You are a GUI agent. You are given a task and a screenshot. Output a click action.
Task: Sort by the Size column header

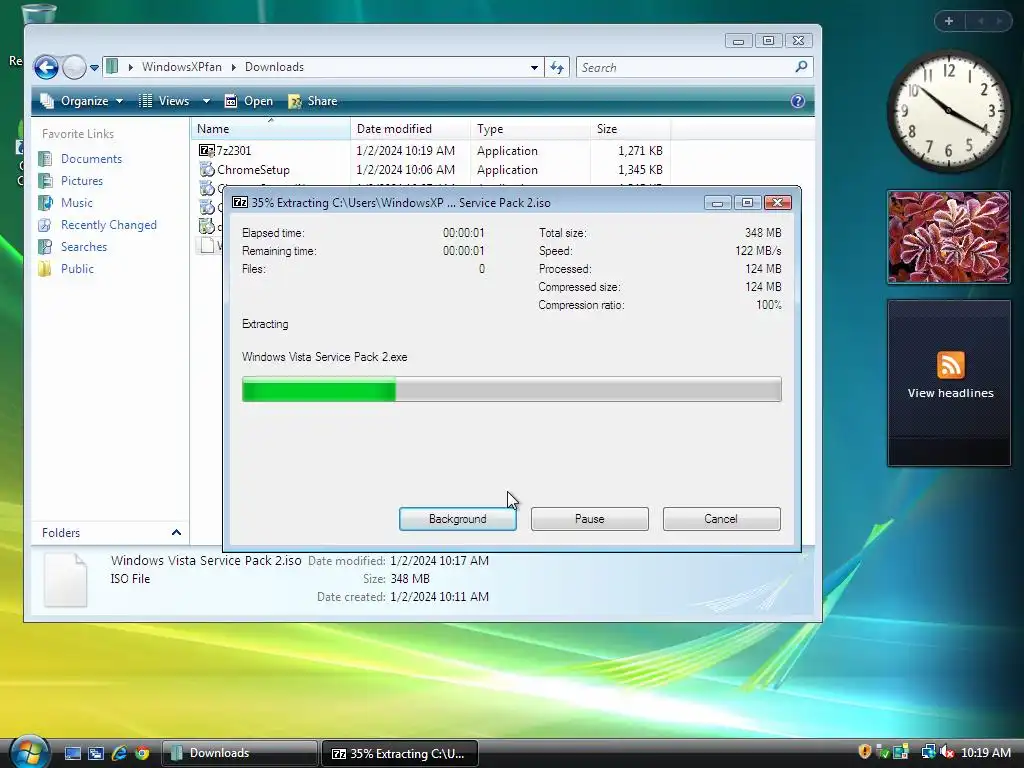click(630, 129)
